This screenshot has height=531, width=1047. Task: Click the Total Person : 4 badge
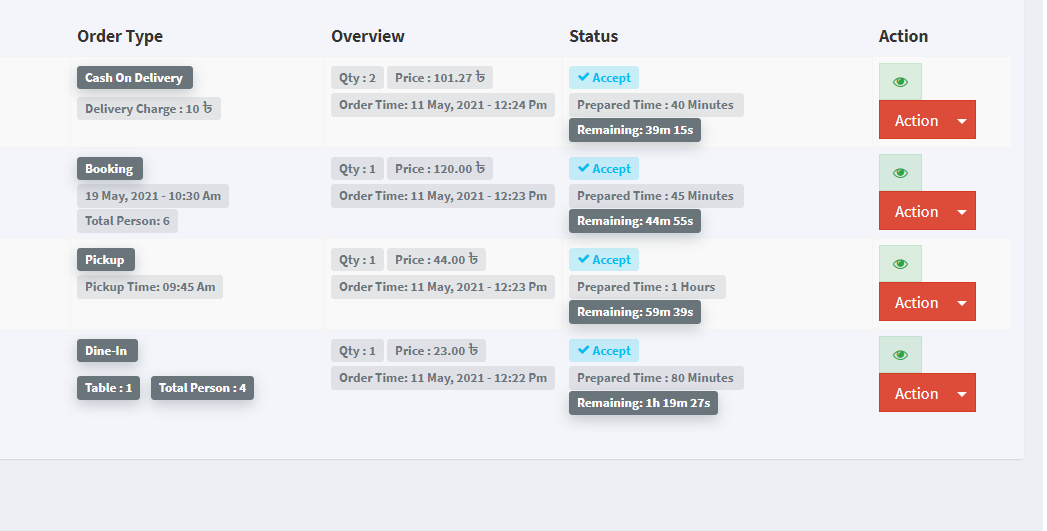click(202, 388)
